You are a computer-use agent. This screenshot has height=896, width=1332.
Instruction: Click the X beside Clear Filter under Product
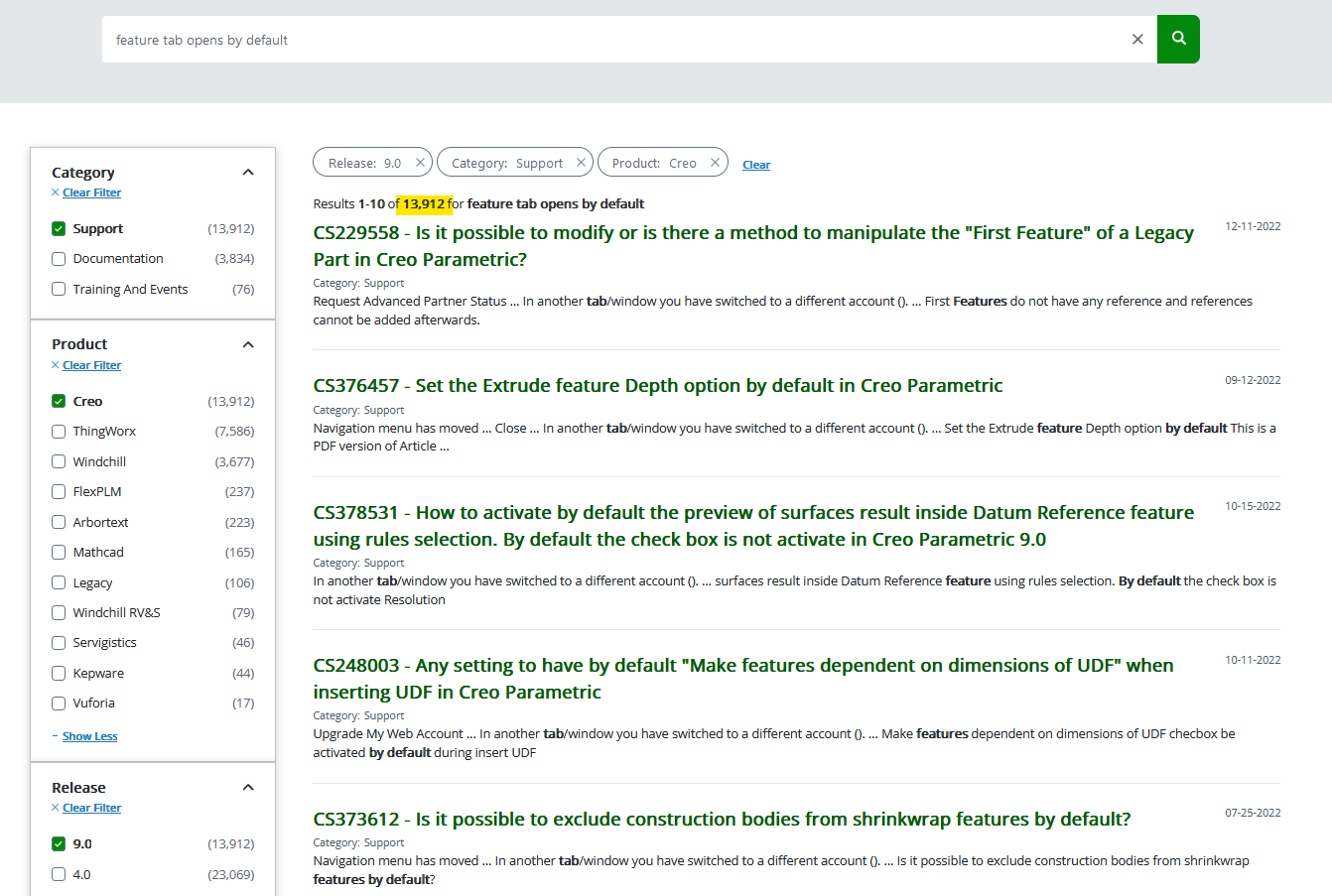(x=55, y=364)
